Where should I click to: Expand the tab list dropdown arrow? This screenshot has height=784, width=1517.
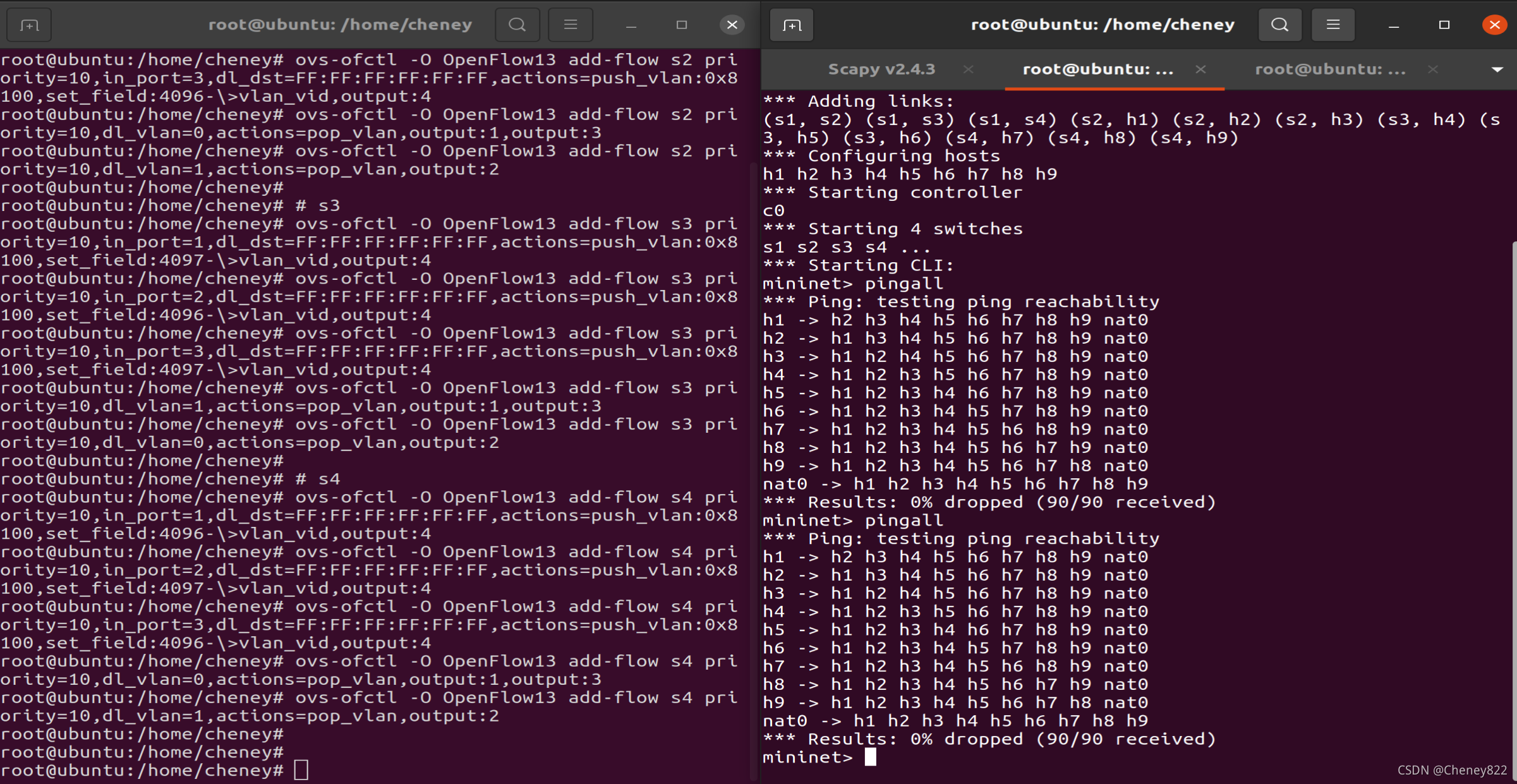pyautogui.click(x=1497, y=69)
